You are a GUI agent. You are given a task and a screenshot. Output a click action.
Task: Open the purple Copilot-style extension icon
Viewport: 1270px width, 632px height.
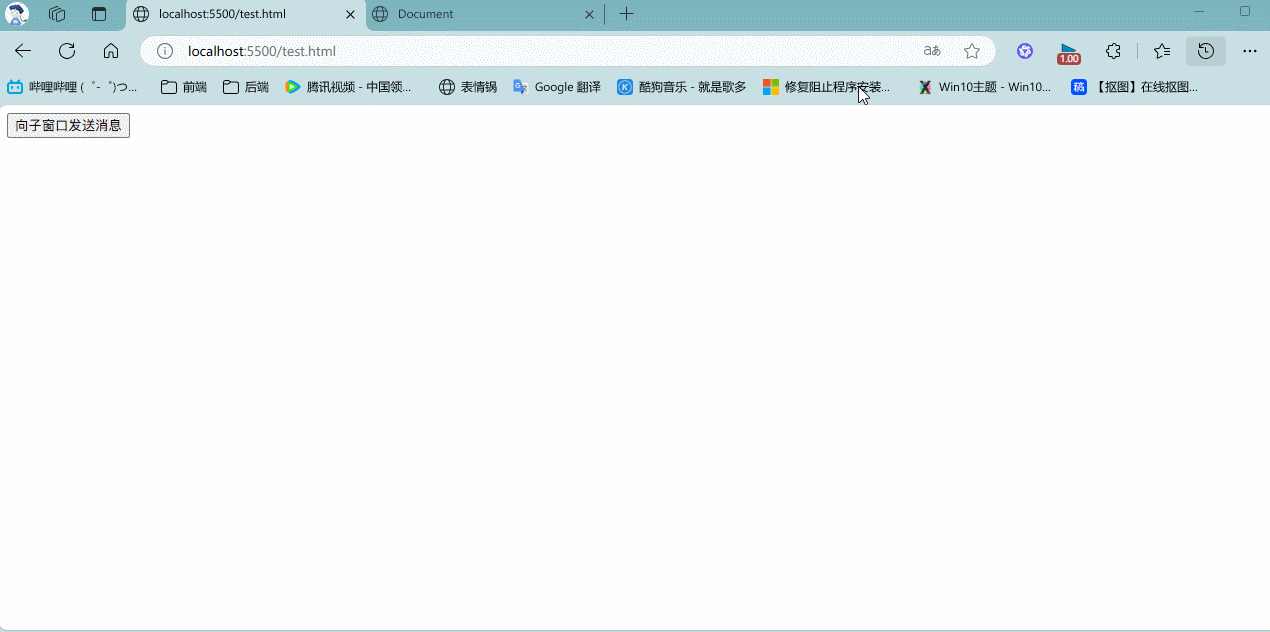[1025, 51]
